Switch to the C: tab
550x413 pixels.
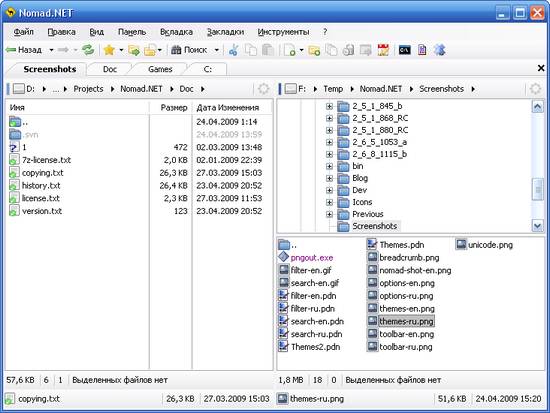coord(208,69)
